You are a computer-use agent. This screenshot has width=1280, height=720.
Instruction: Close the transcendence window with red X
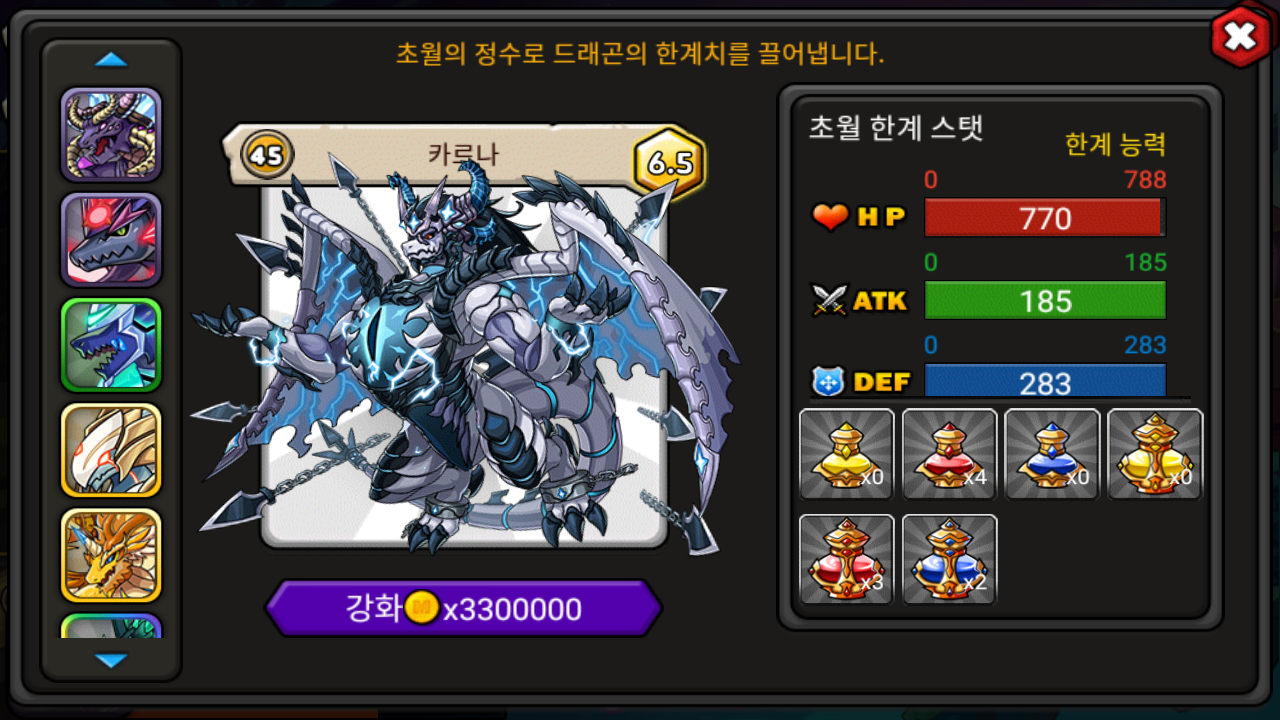[1240, 38]
